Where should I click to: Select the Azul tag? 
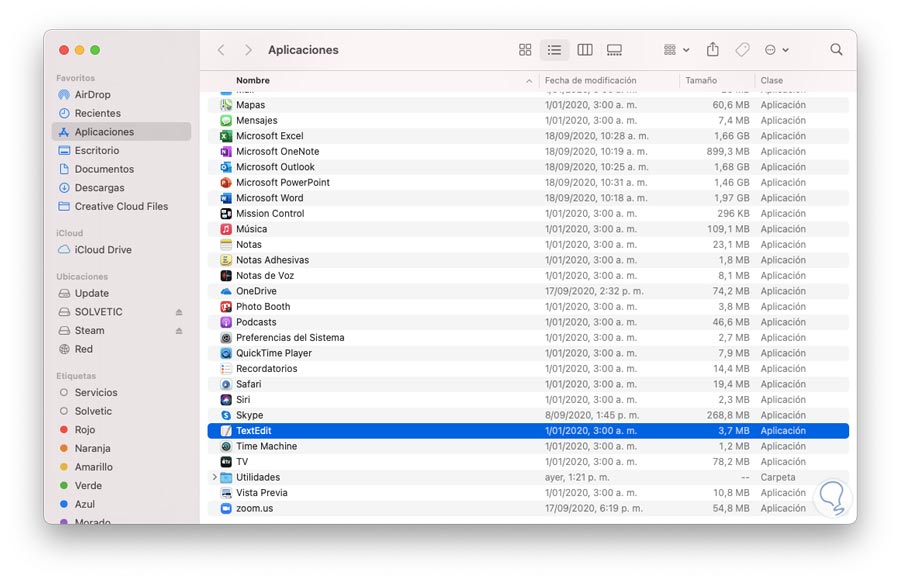tap(122, 504)
